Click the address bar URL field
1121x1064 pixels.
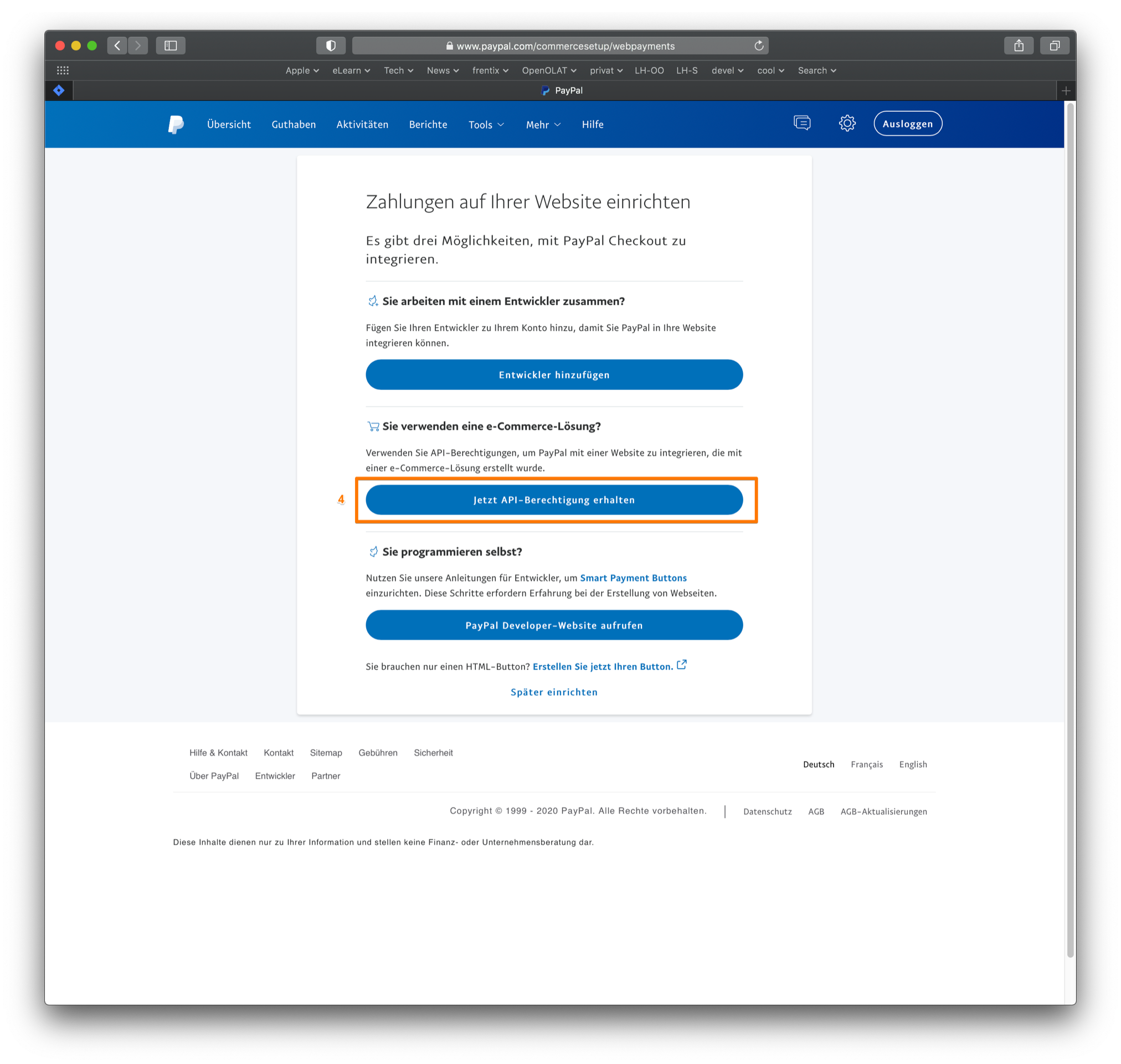point(559,46)
